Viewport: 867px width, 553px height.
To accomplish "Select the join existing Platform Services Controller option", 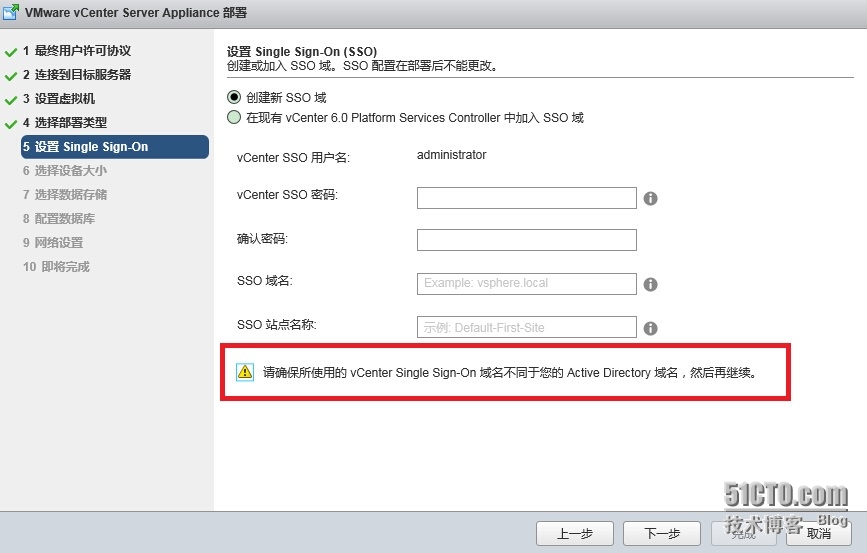I will (x=234, y=117).
